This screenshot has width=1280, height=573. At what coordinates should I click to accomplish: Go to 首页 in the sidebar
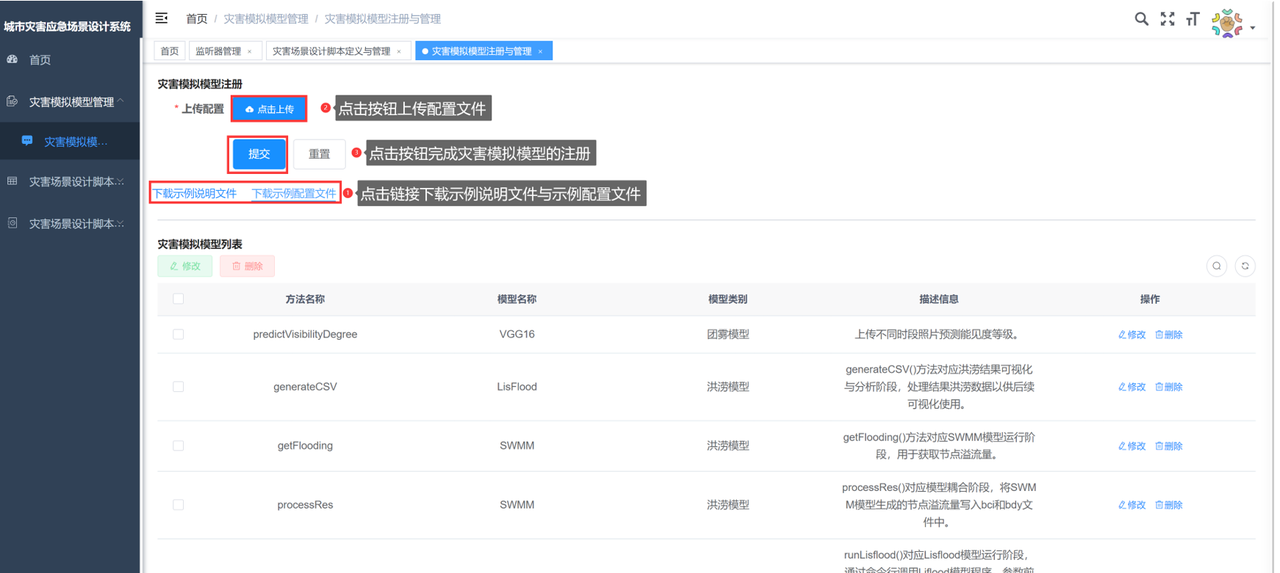coord(40,60)
